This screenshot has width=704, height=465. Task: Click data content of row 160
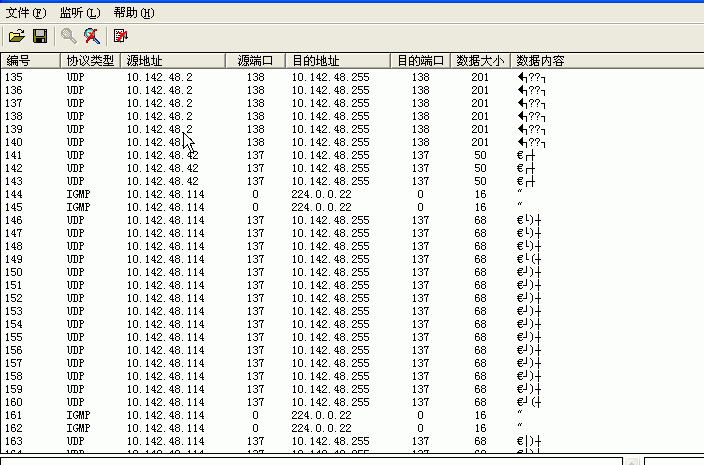click(x=529, y=403)
